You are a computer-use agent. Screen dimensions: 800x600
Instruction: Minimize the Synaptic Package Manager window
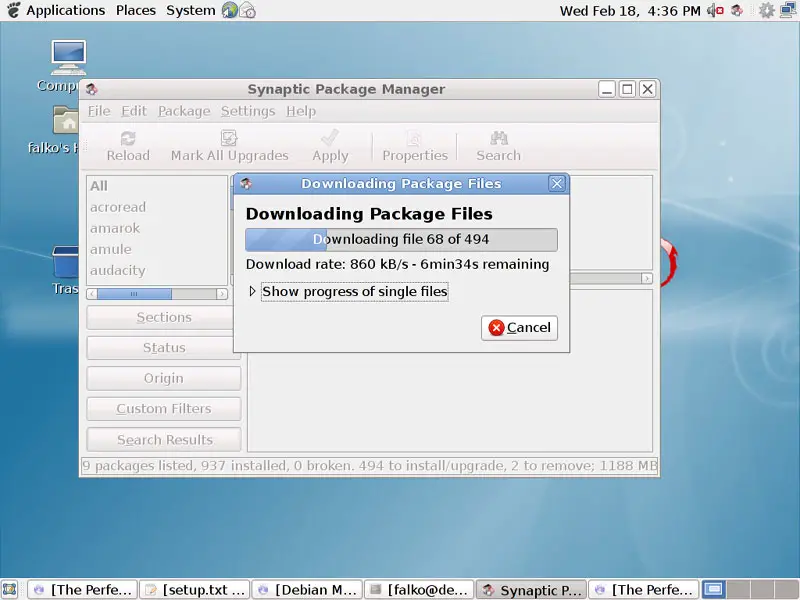click(607, 89)
